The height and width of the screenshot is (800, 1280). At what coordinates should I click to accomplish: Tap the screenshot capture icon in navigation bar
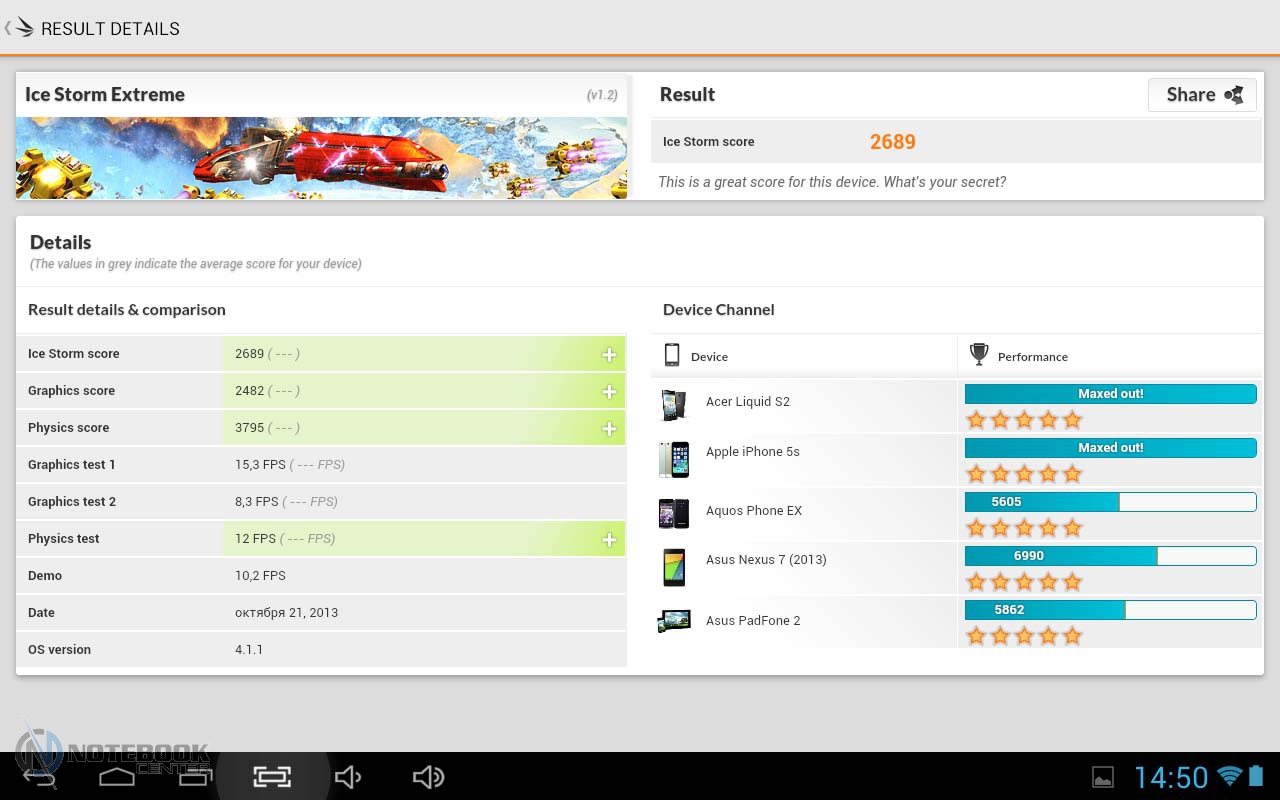click(271, 777)
